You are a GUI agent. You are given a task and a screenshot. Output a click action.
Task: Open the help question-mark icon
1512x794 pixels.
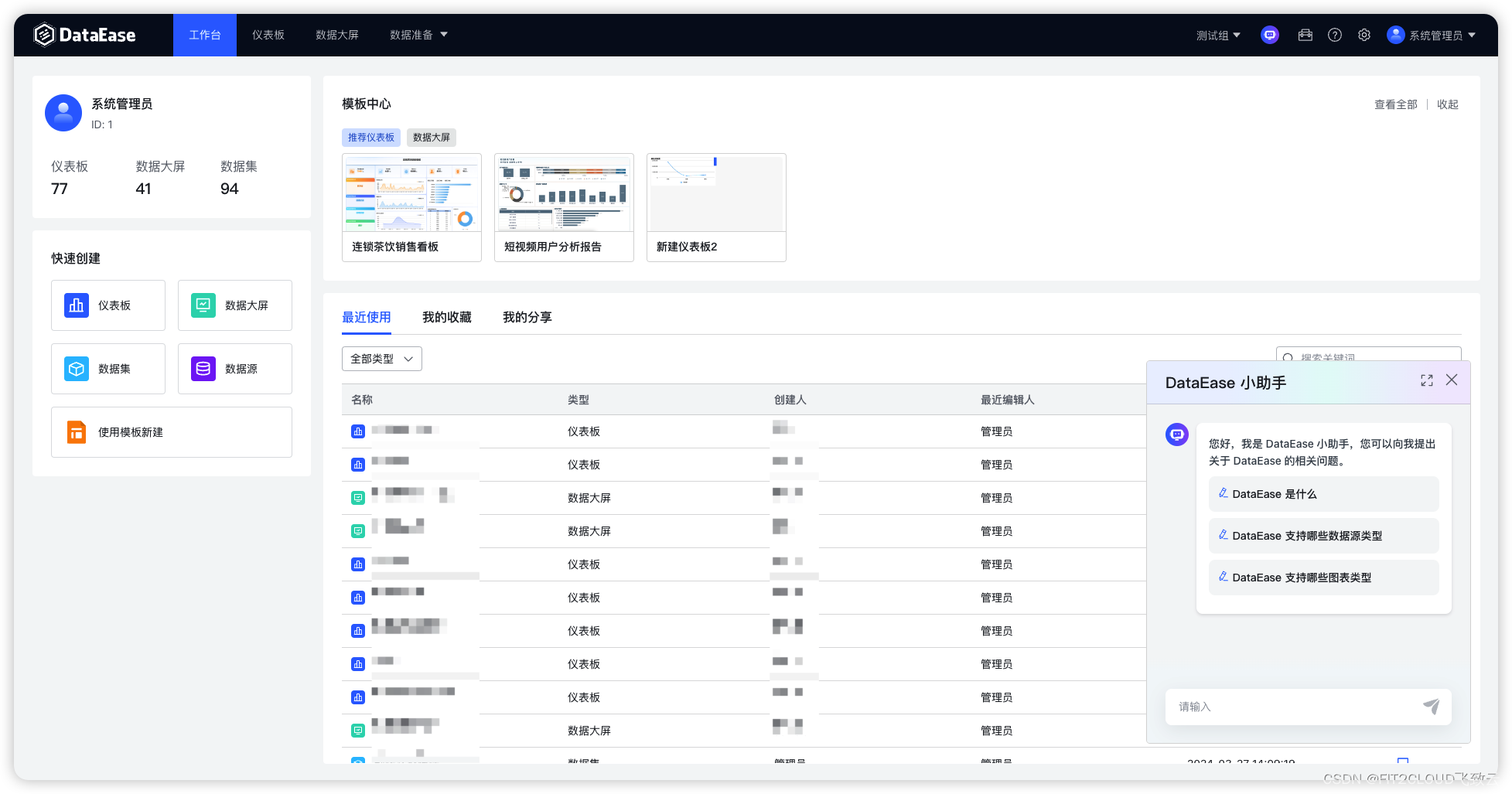1334,35
